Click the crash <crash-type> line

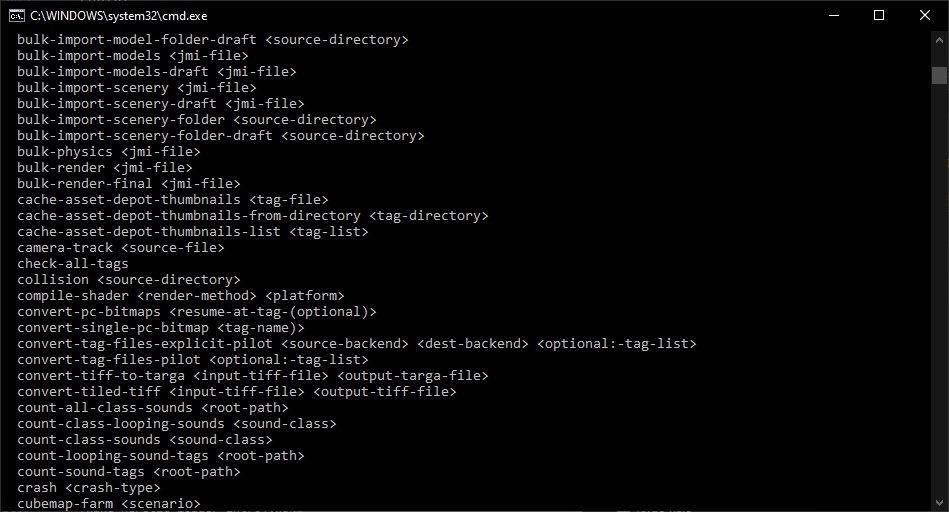88,488
